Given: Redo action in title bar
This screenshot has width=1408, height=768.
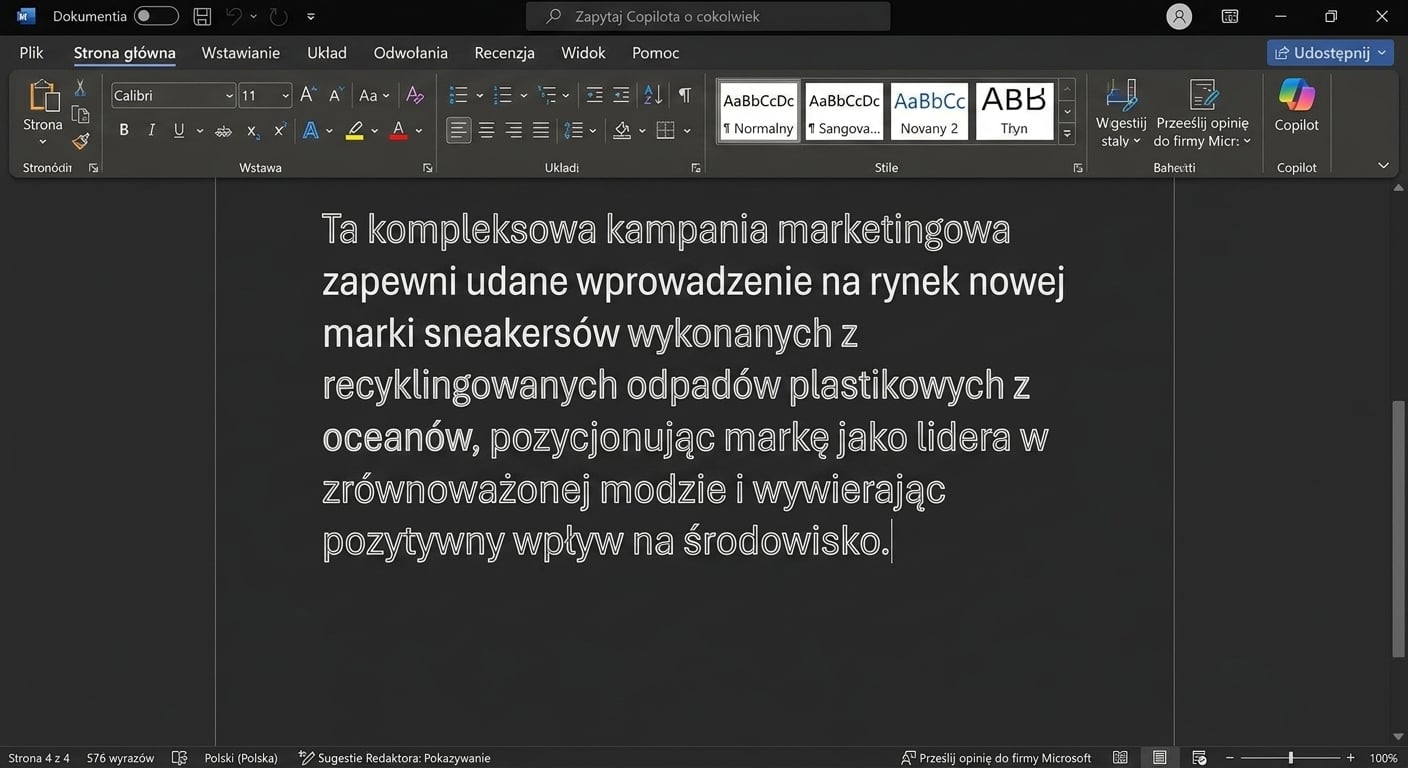Looking at the screenshot, I should coord(279,16).
